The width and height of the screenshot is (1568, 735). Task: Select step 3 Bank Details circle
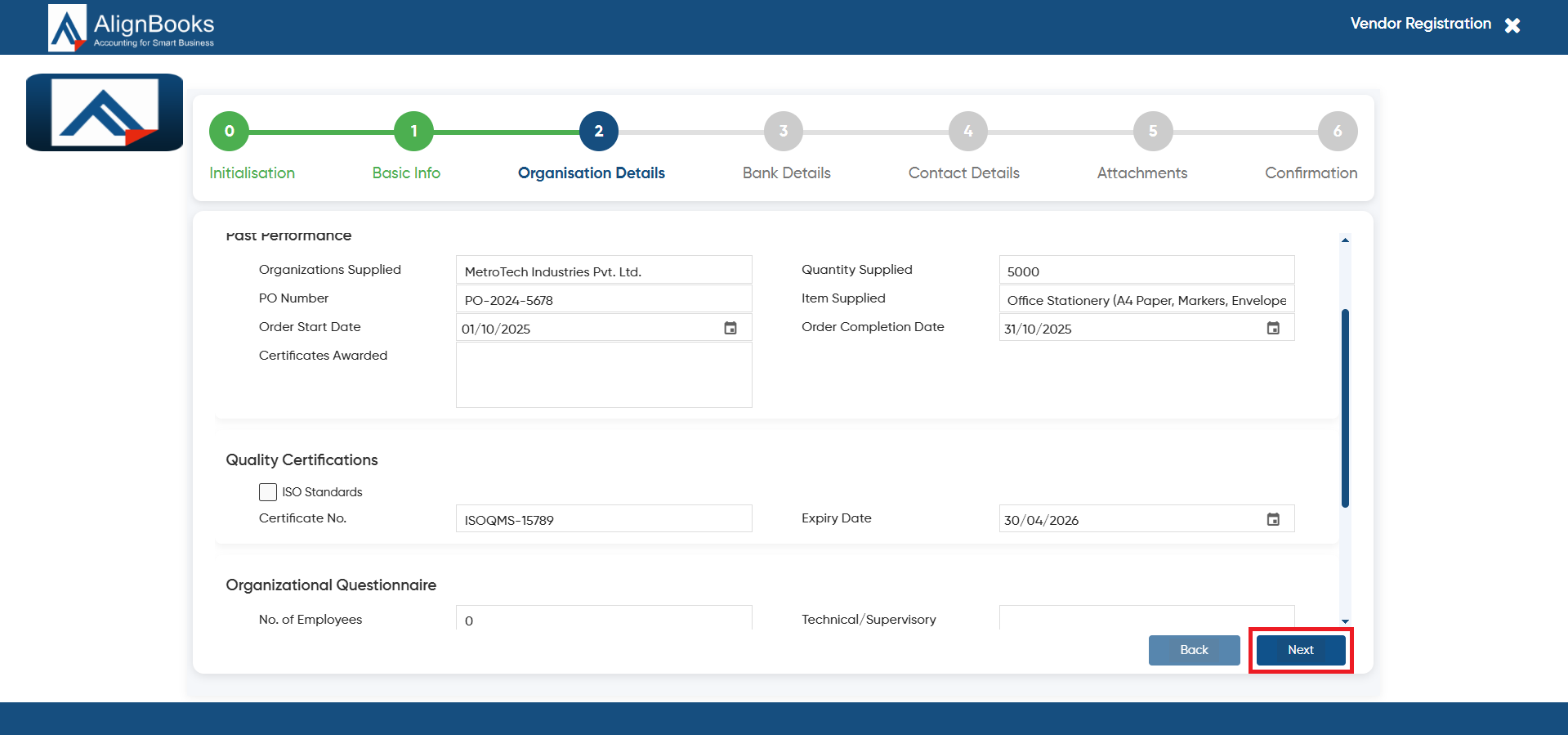pos(783,131)
